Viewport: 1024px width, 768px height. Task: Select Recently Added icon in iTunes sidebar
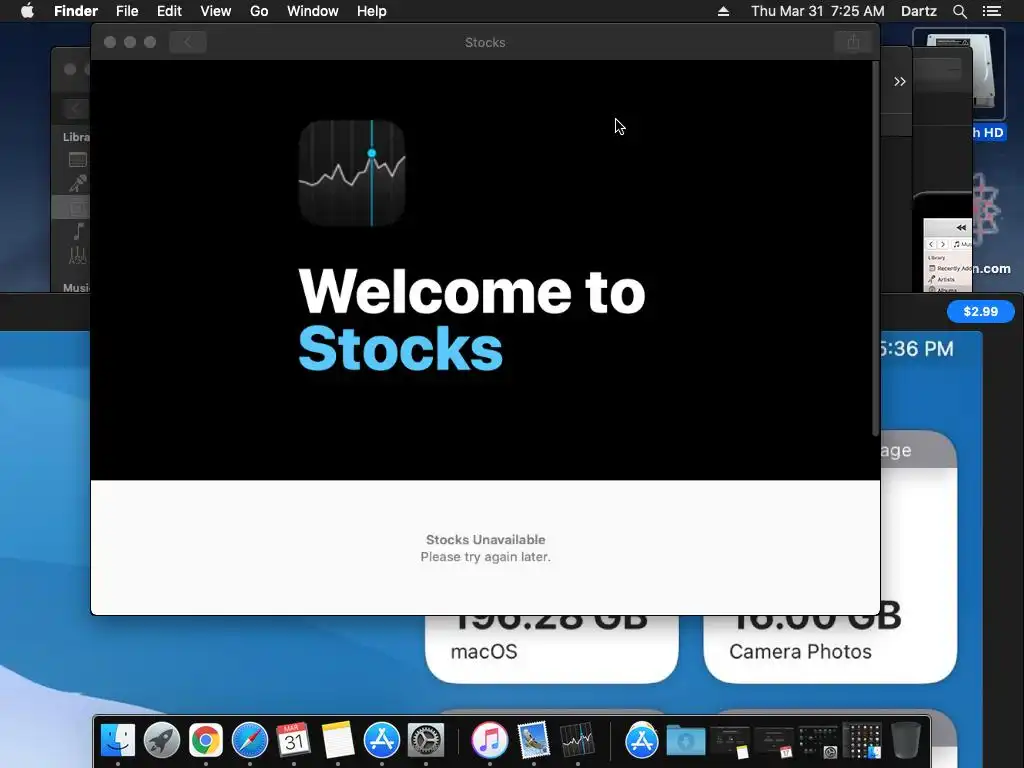77,160
